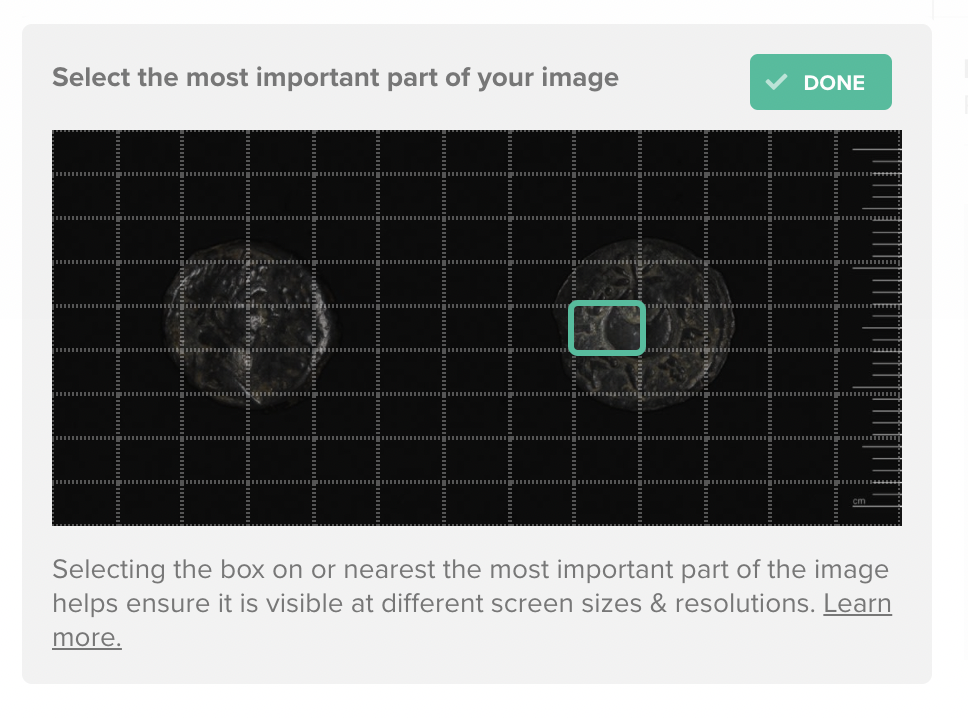Viewport: 968px width, 718px height.
Task: Select the rightmost cell in the green box's row
Action: tap(869, 328)
